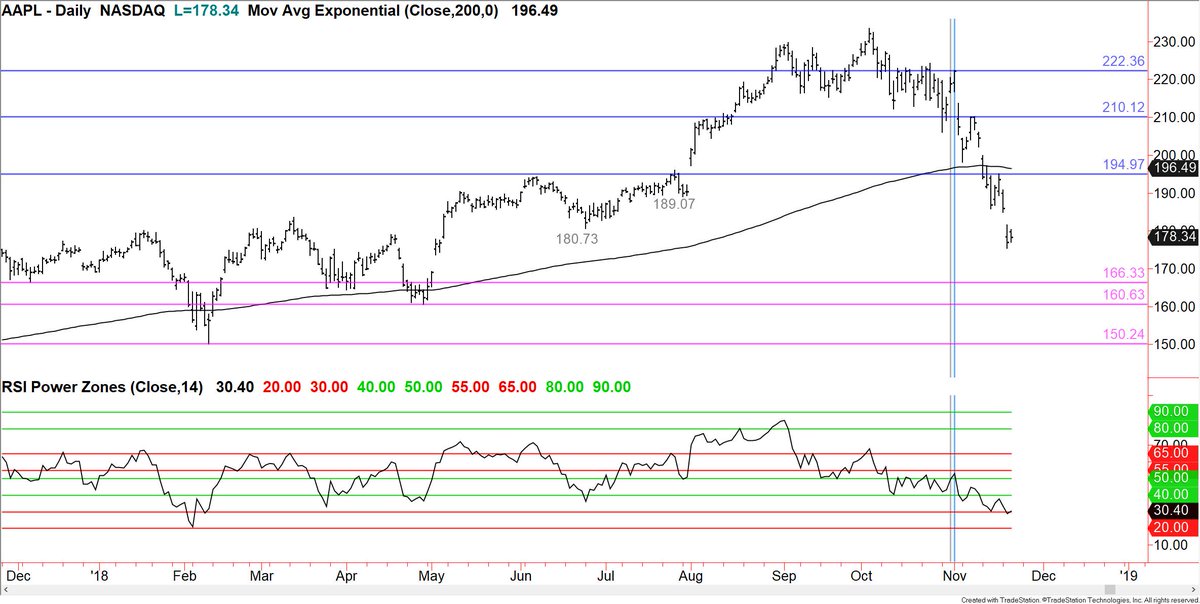
Task: Click the red 20.00 RSI axis tag
Action: point(1171,527)
